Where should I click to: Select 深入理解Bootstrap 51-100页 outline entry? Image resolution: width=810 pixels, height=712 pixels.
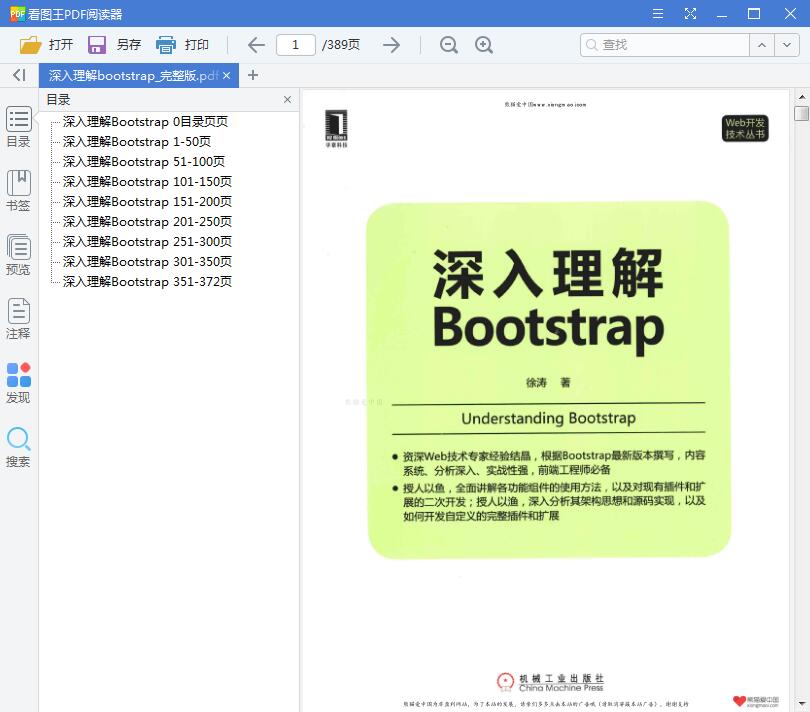[144, 162]
